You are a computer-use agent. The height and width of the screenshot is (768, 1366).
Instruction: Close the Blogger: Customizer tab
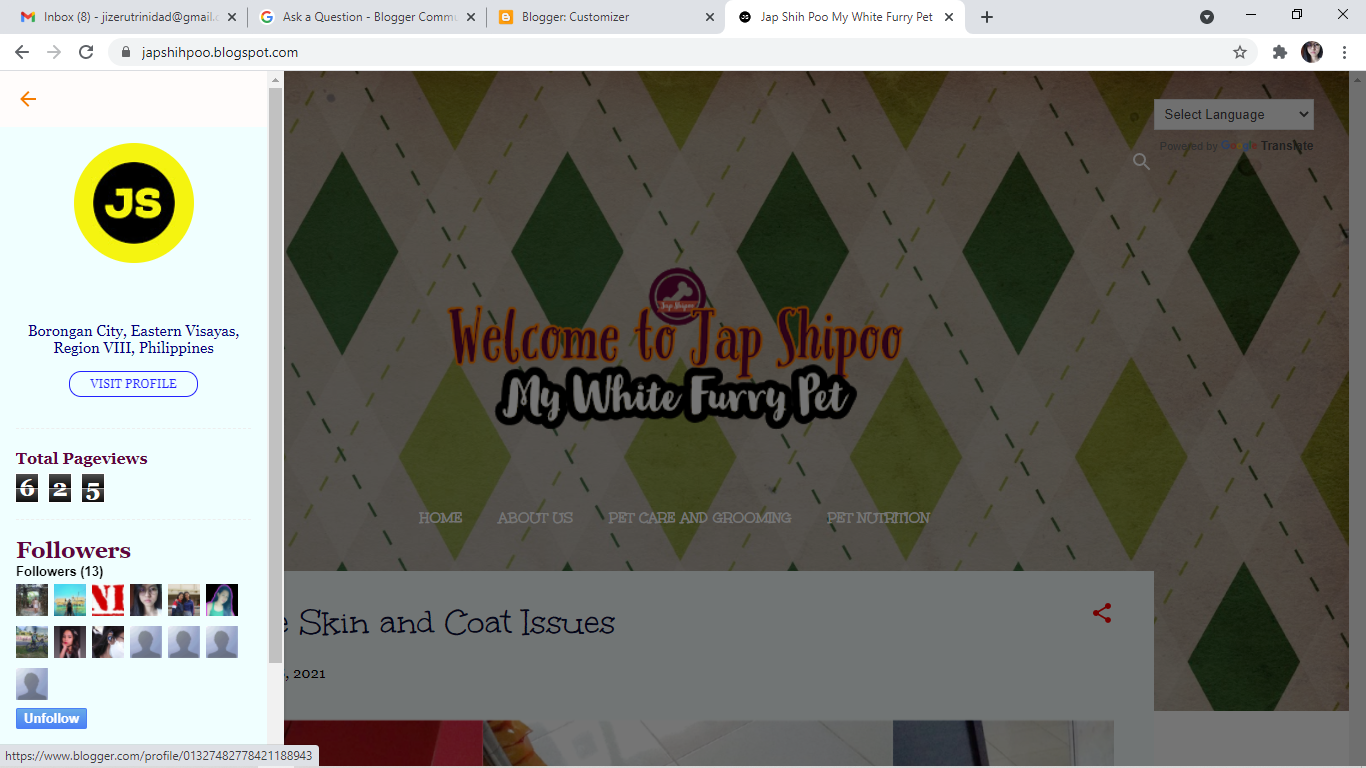point(710,17)
